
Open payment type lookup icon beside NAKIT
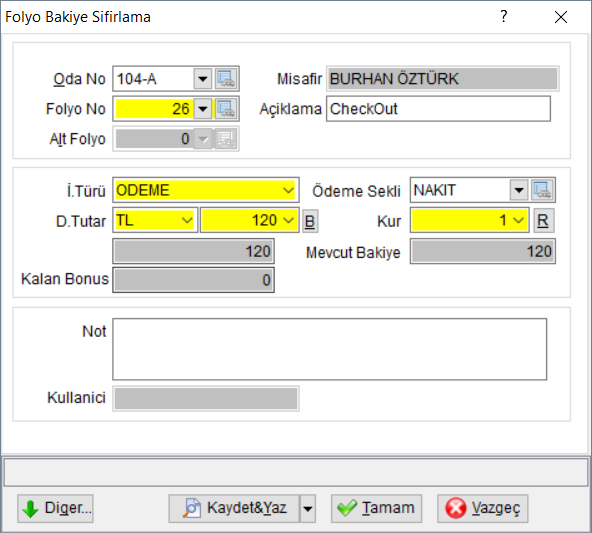click(x=543, y=190)
